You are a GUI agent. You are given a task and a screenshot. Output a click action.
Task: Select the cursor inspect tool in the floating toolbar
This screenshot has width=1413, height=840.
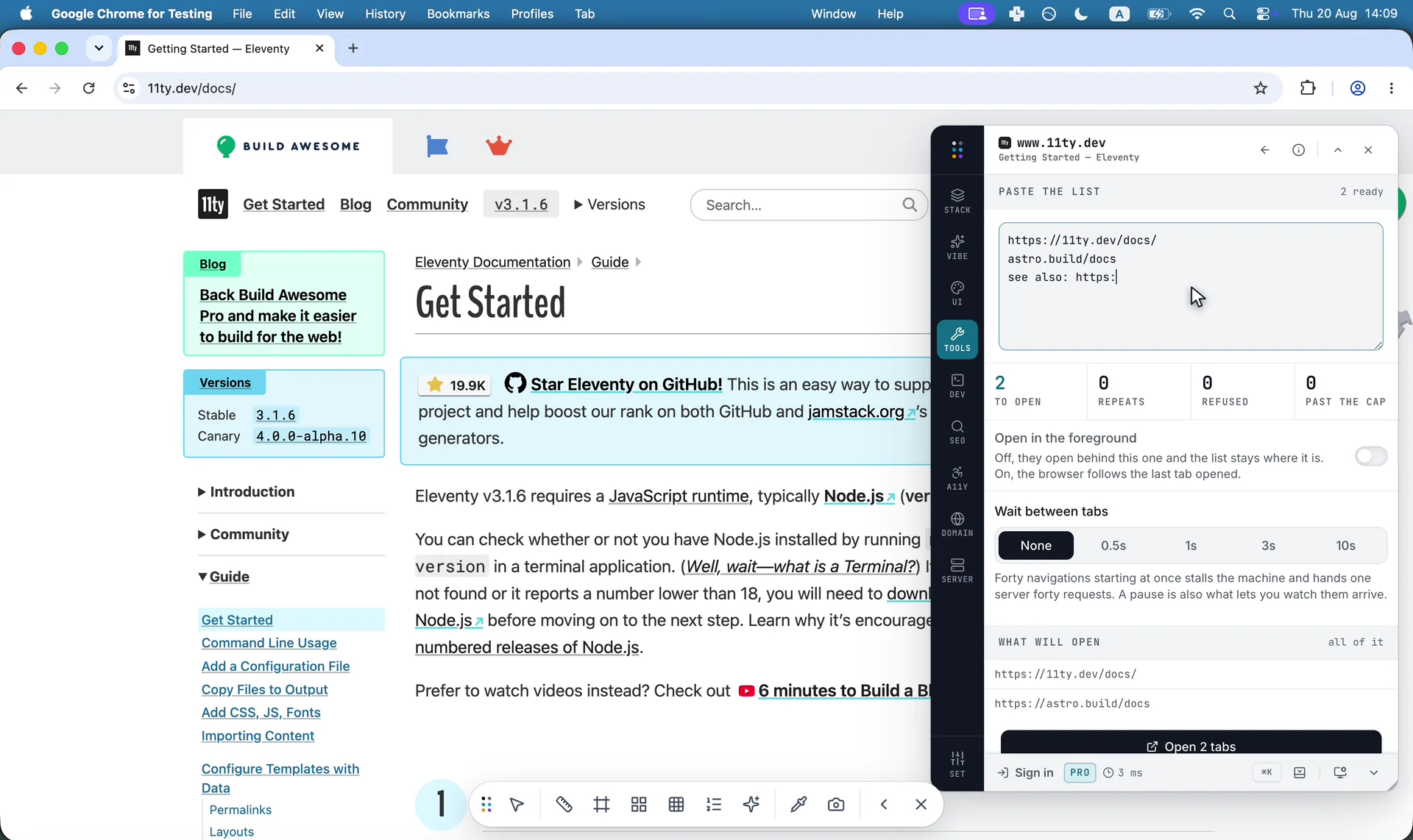tap(517, 805)
